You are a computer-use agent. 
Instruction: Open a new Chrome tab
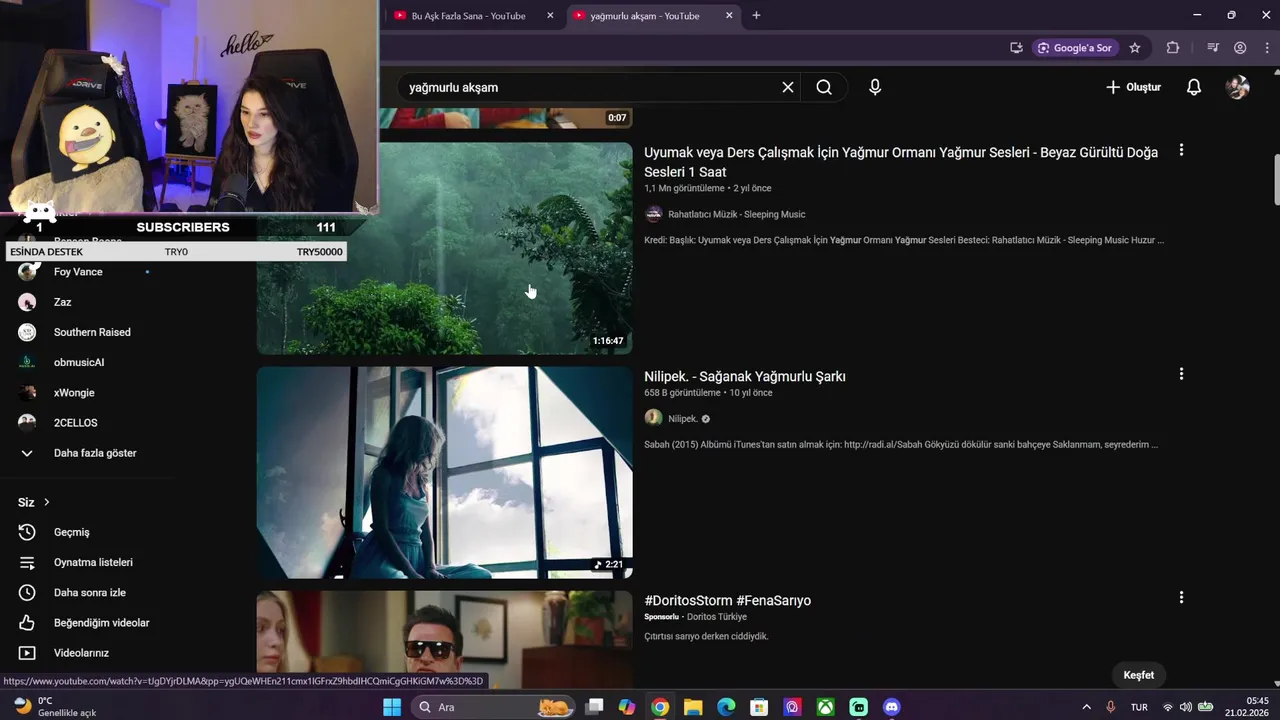(756, 16)
